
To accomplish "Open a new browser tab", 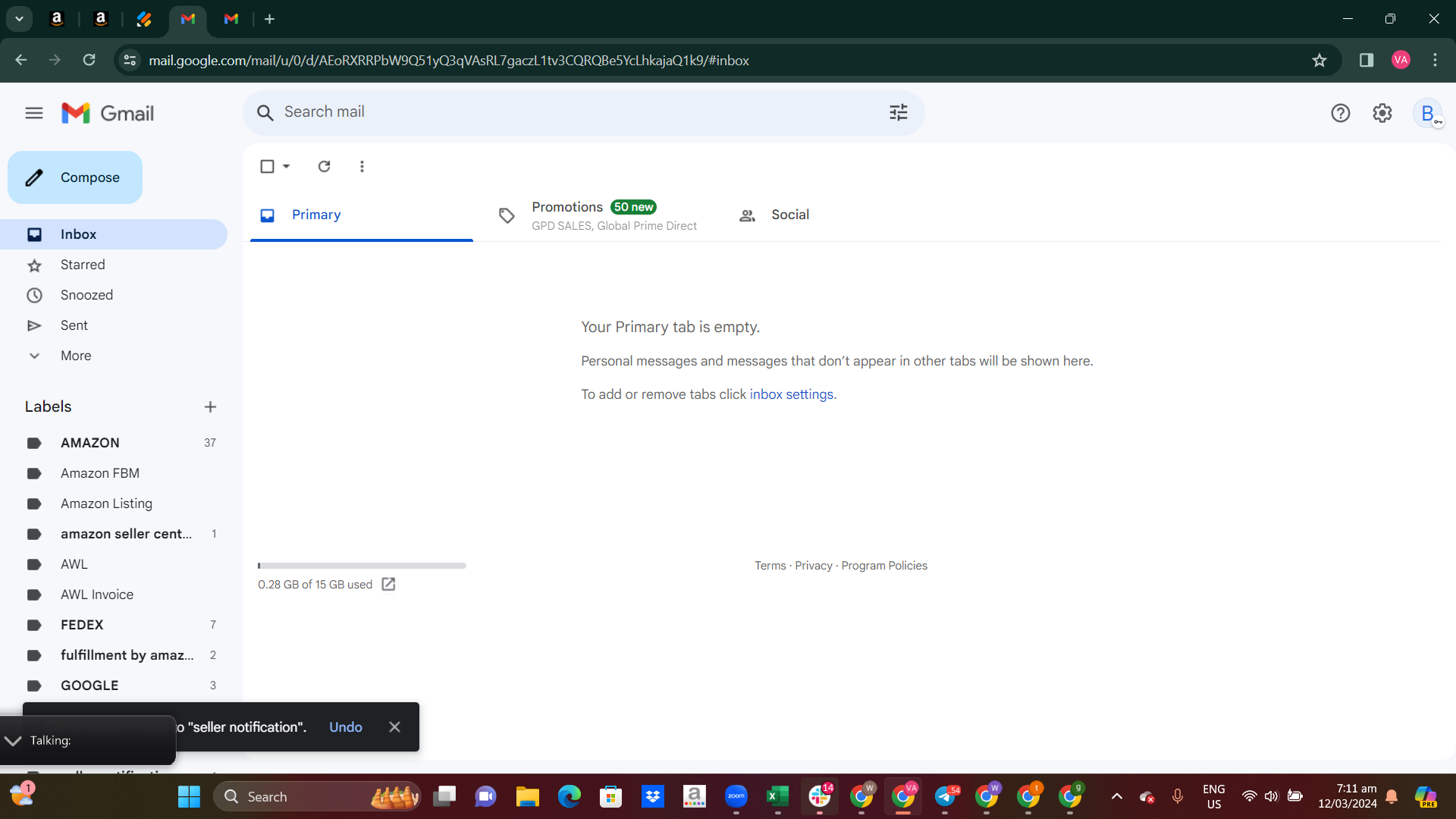I will click(x=269, y=19).
